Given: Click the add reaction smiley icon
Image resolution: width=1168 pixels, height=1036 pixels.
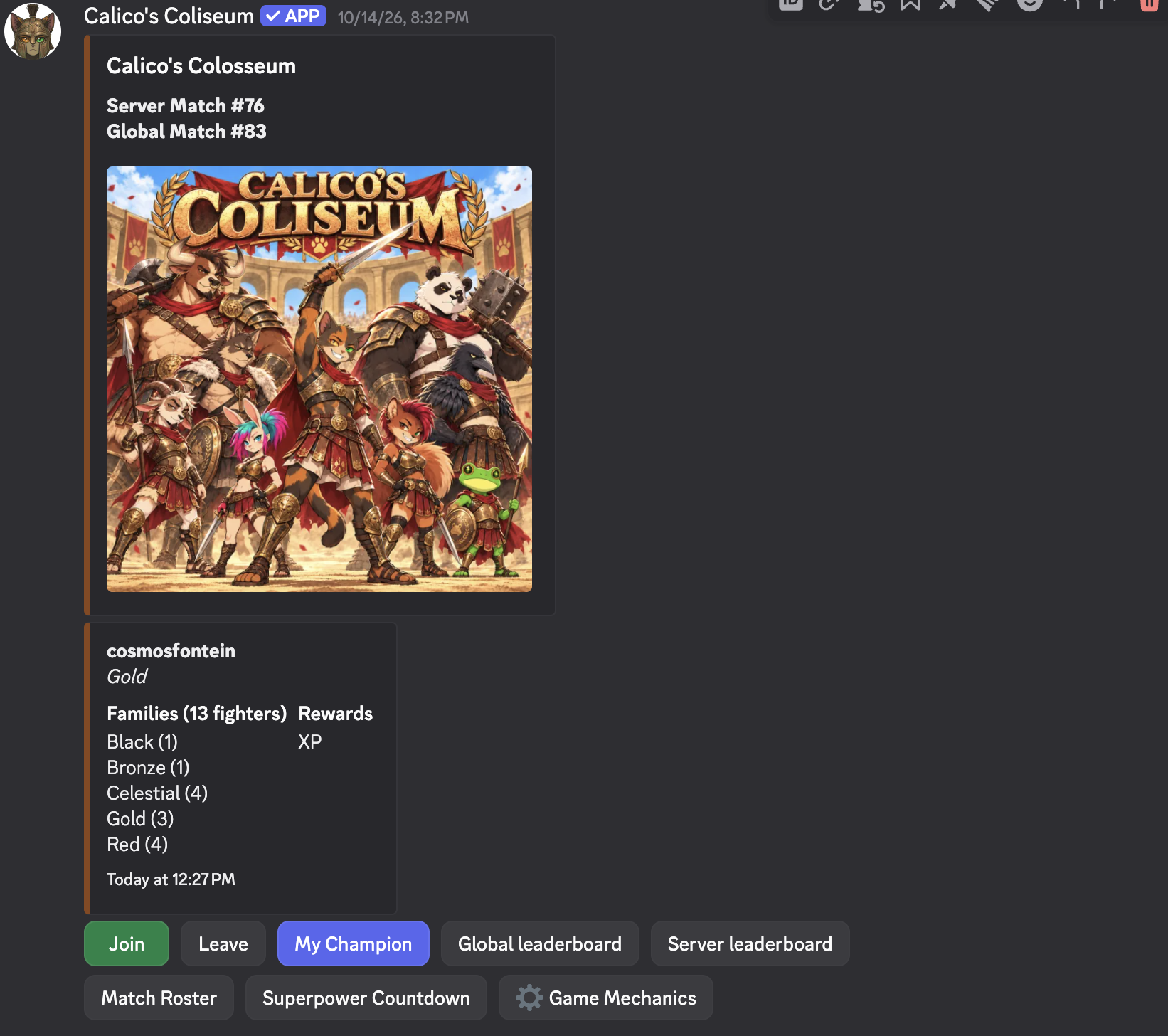Looking at the screenshot, I should 1029,4.
